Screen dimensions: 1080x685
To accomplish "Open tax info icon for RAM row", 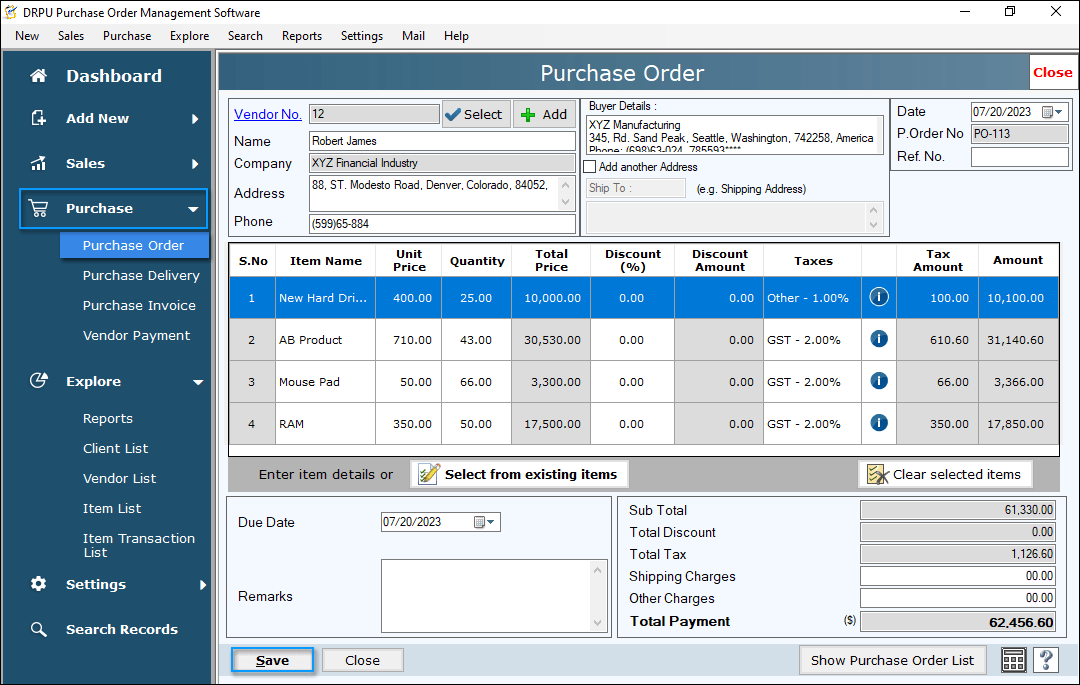I will [879, 423].
